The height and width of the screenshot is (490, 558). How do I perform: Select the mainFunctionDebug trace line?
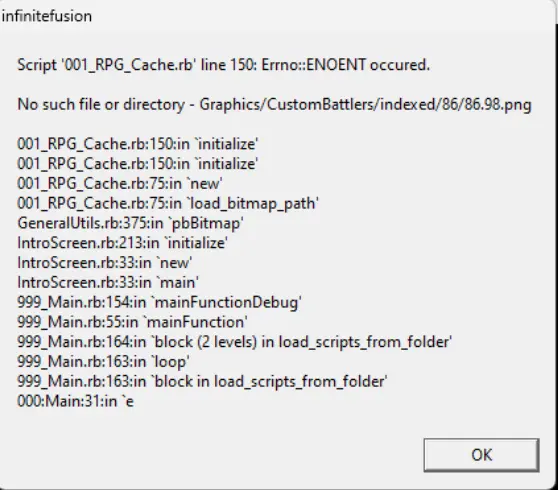[159, 303]
